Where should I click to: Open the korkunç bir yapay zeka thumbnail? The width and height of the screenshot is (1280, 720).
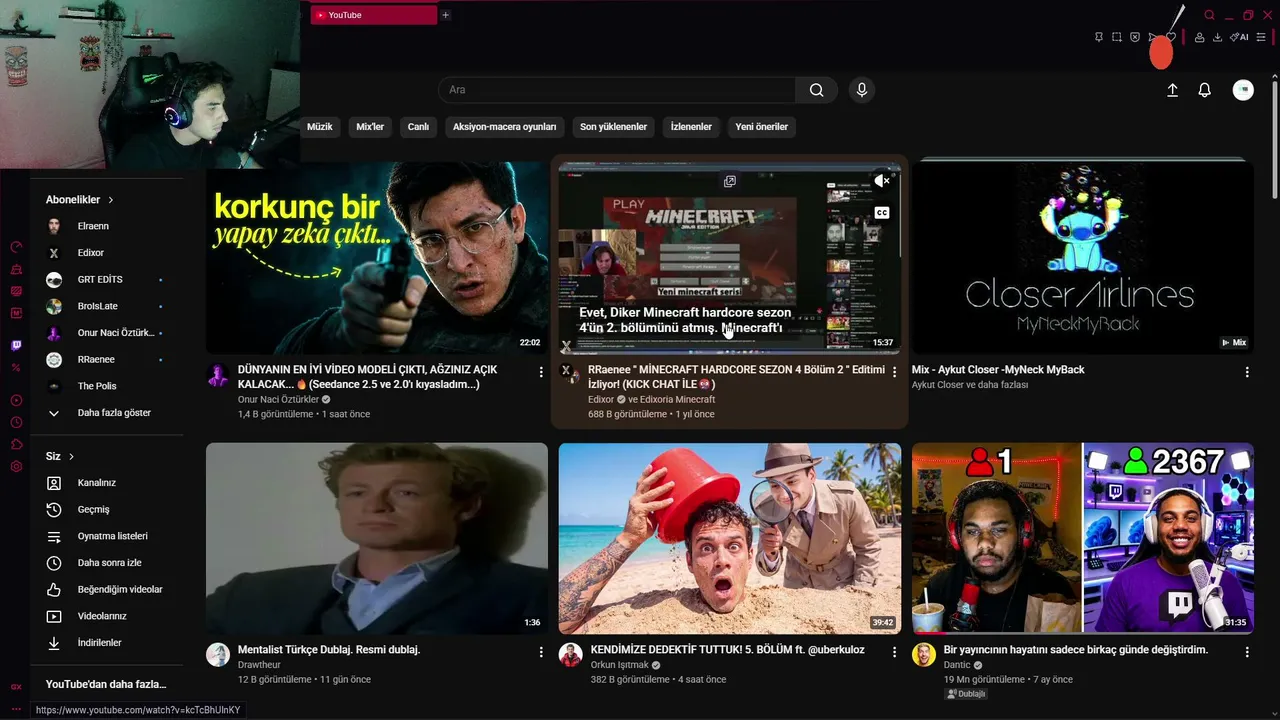[377, 258]
